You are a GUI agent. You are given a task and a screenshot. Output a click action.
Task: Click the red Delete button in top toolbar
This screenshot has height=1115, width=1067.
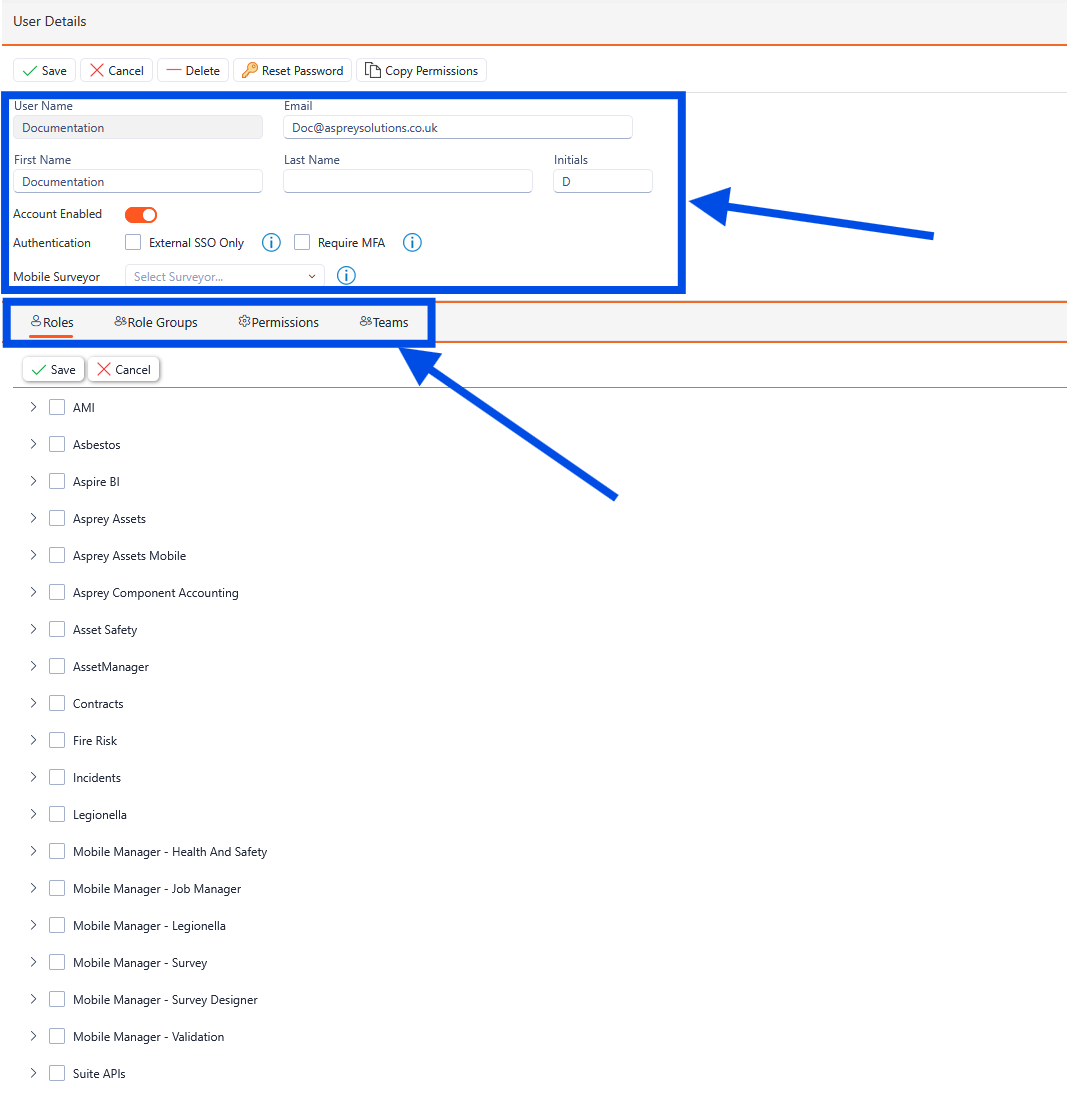point(193,70)
